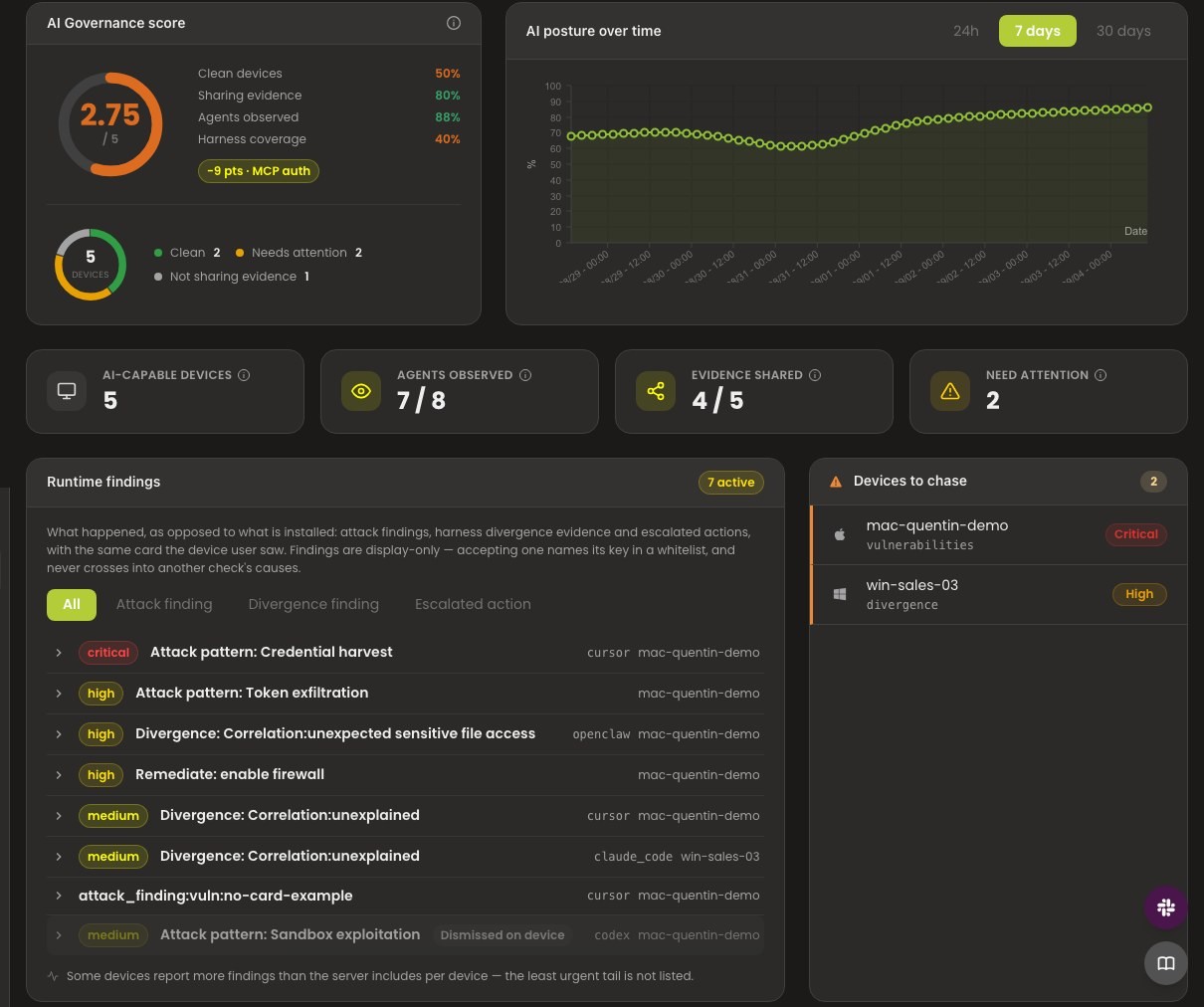1204x1007 pixels.
Task: Click openclaw agent label in findings
Action: click(601, 734)
